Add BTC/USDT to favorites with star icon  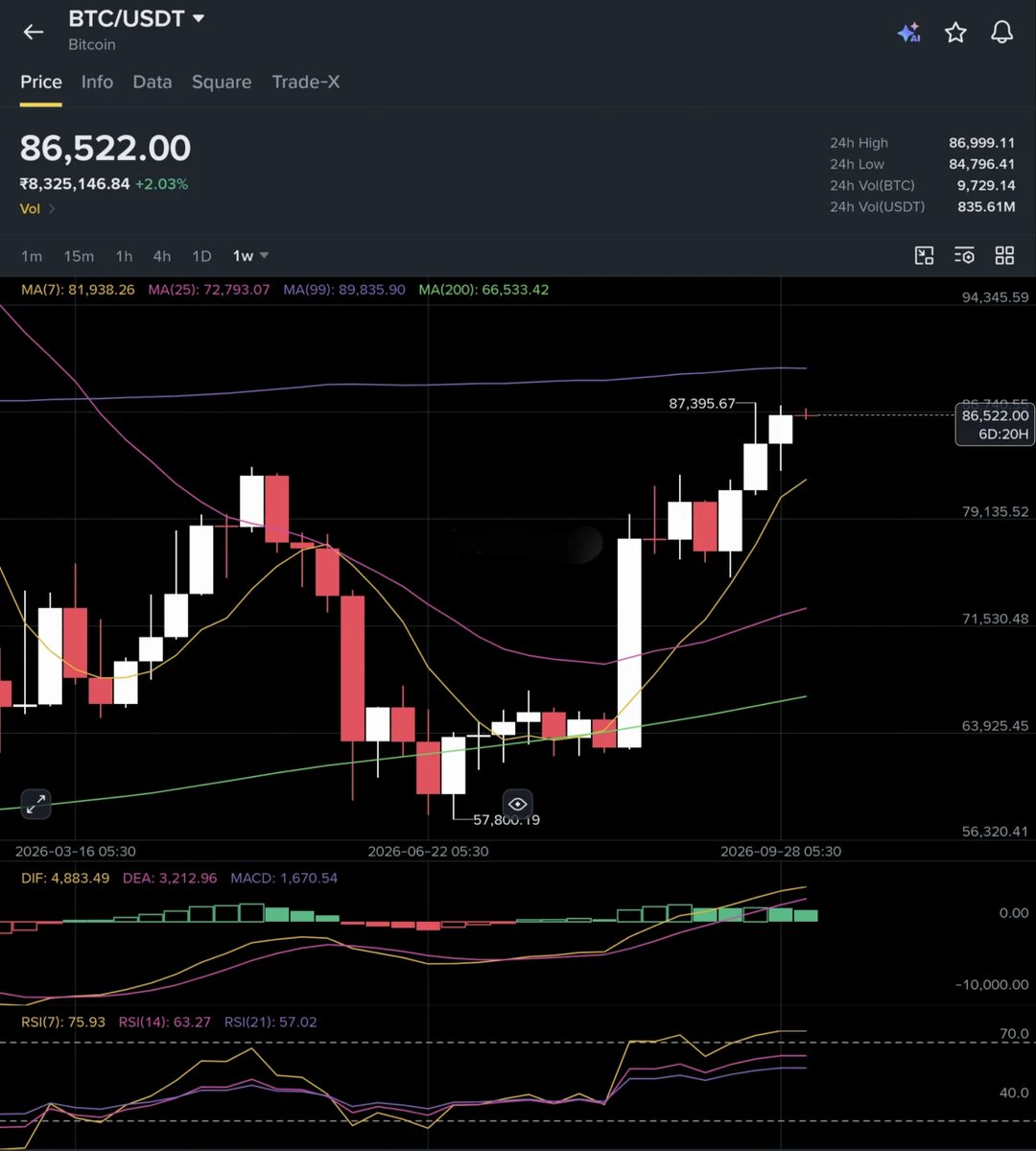coord(955,33)
